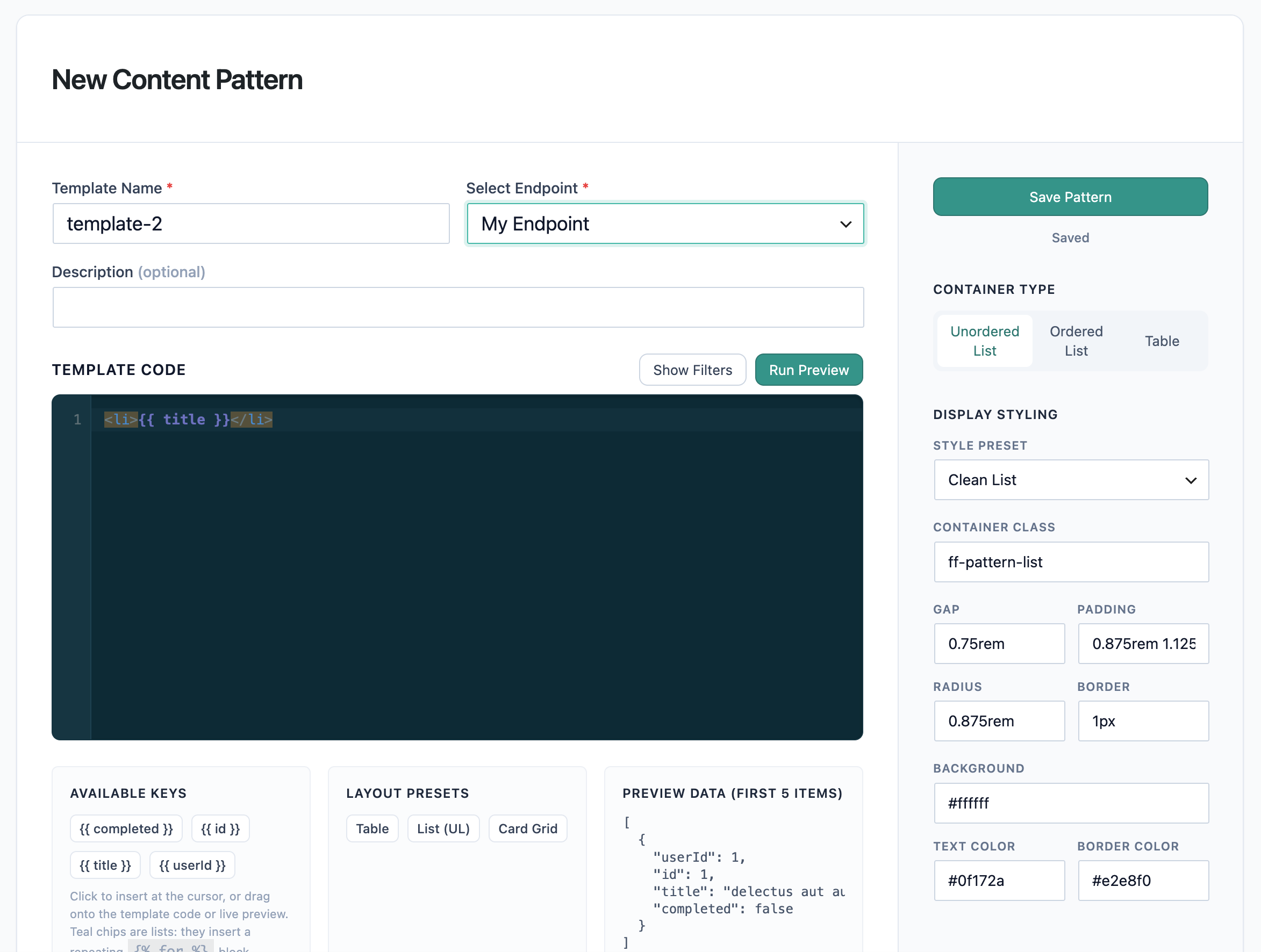Edit the Gap value field
Image resolution: width=1261 pixels, height=952 pixels.
tap(999, 643)
